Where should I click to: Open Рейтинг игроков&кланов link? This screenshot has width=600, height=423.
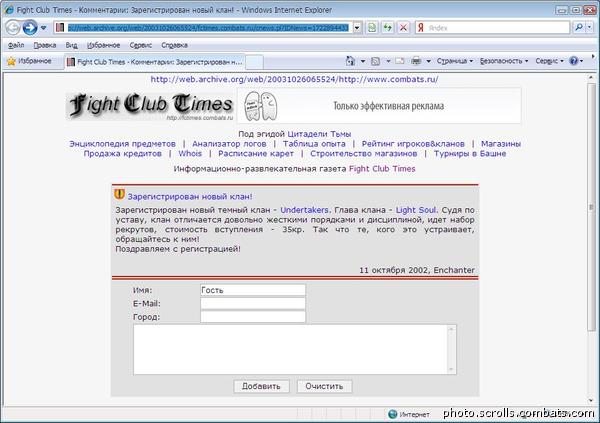click(413, 144)
